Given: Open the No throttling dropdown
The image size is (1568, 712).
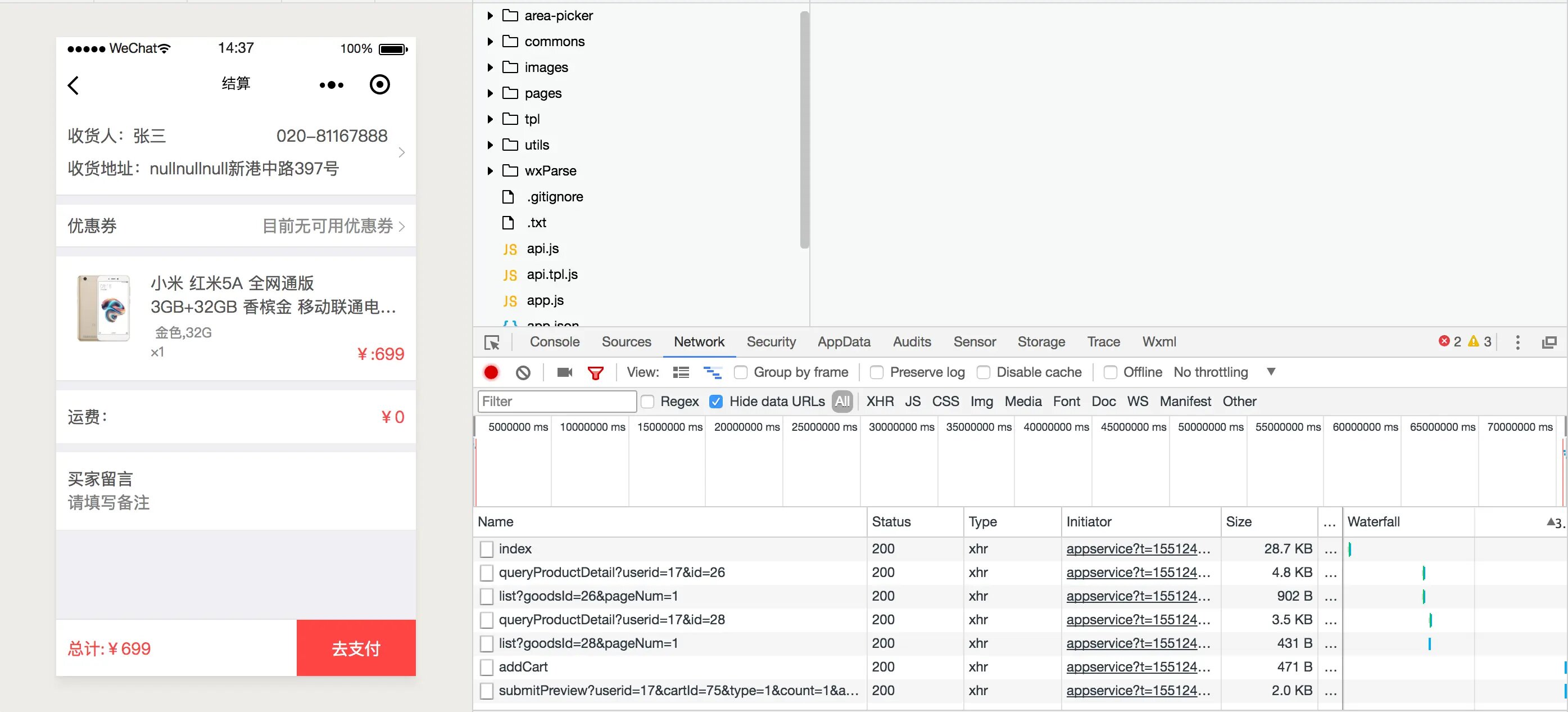Looking at the screenshot, I should click(x=1224, y=372).
